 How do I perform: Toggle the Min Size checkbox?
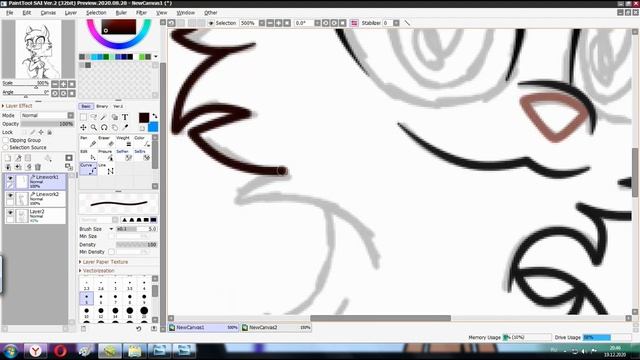pyautogui.click(x=111, y=236)
